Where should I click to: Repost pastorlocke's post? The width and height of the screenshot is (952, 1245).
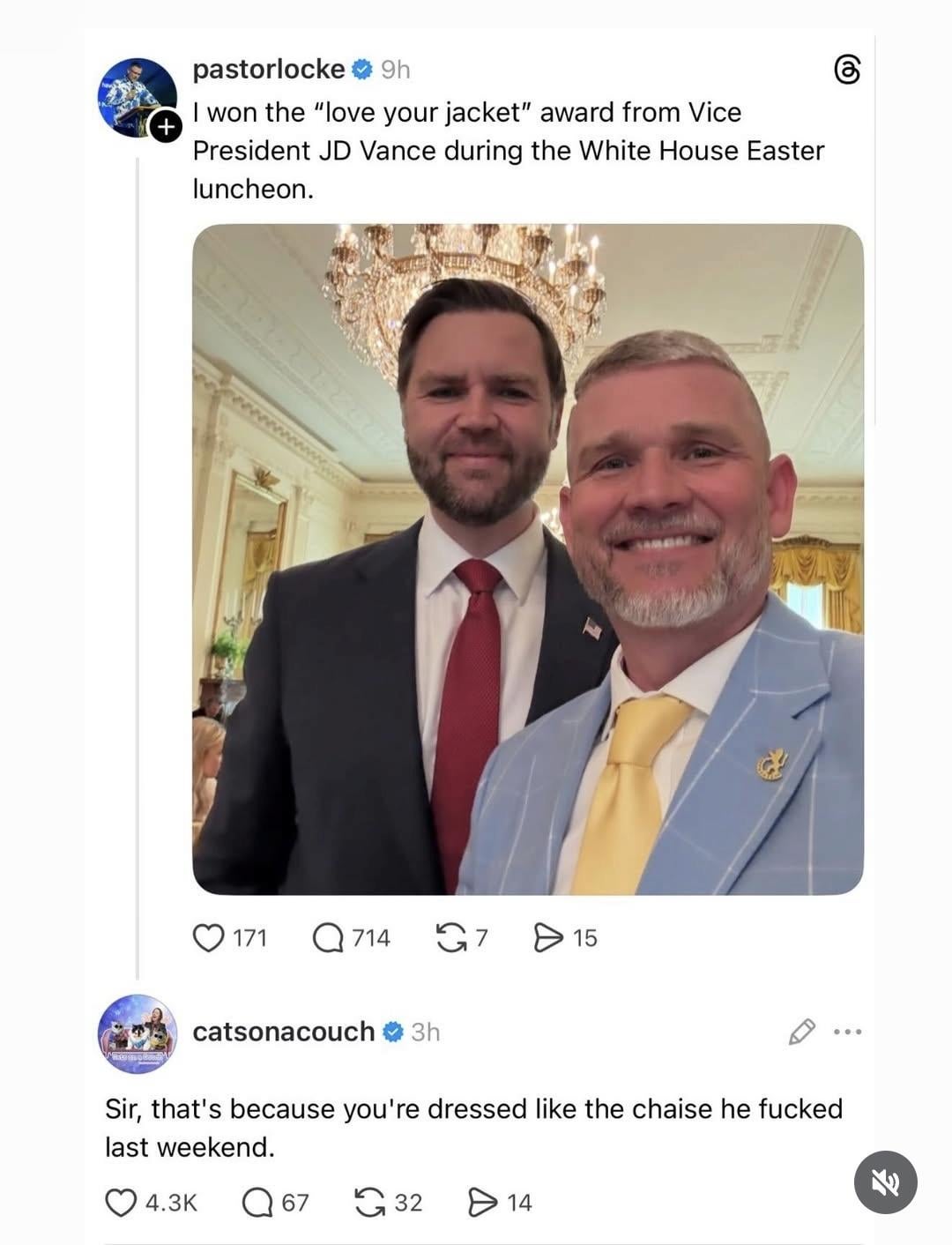(451, 937)
